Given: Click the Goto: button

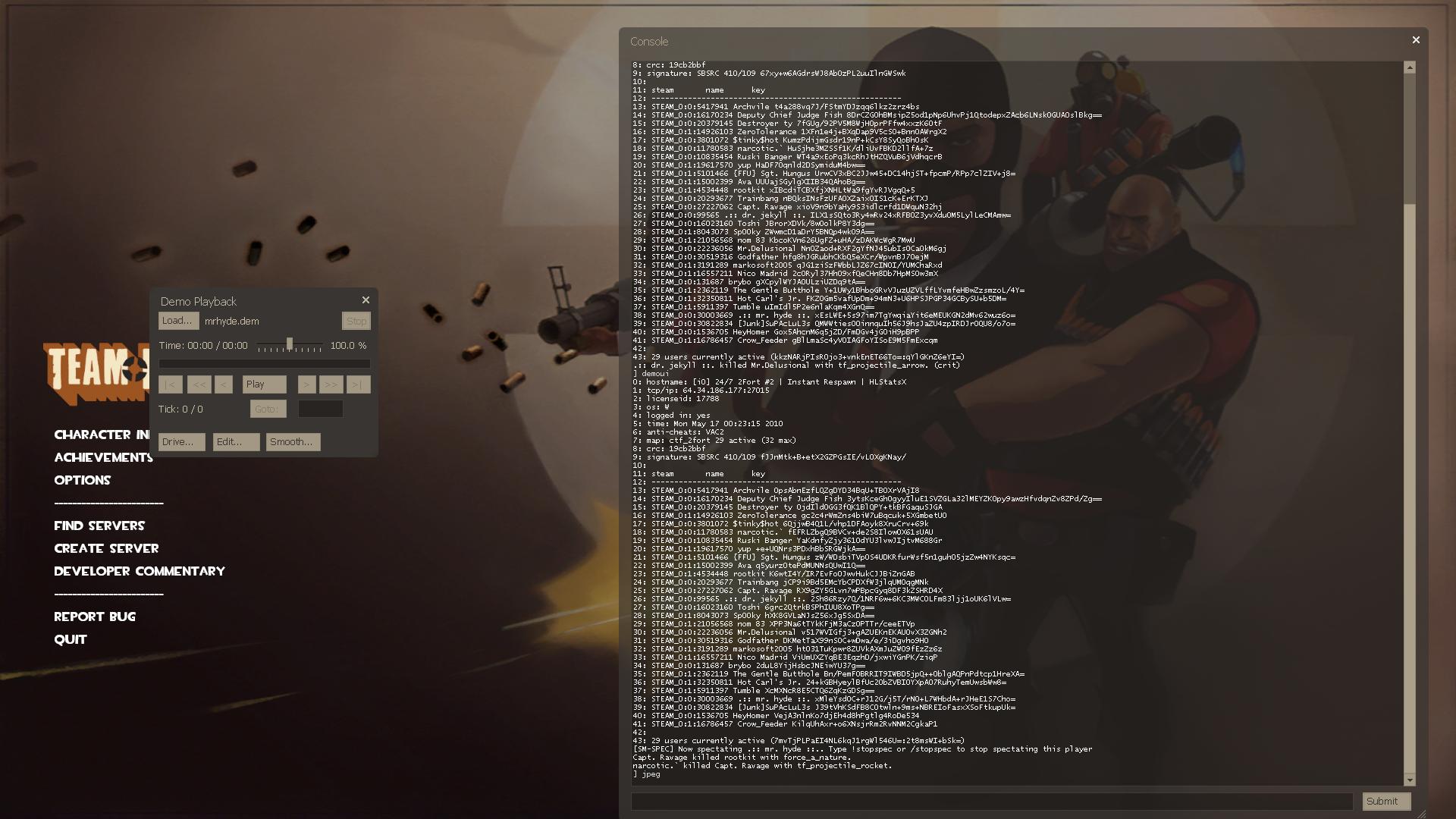Looking at the screenshot, I should 268,409.
